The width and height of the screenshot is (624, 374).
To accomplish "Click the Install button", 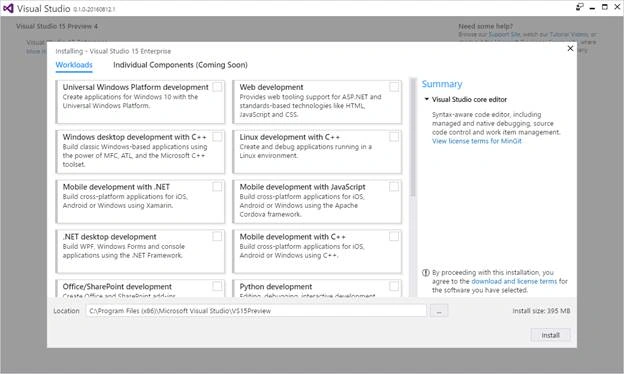I will point(550,335).
